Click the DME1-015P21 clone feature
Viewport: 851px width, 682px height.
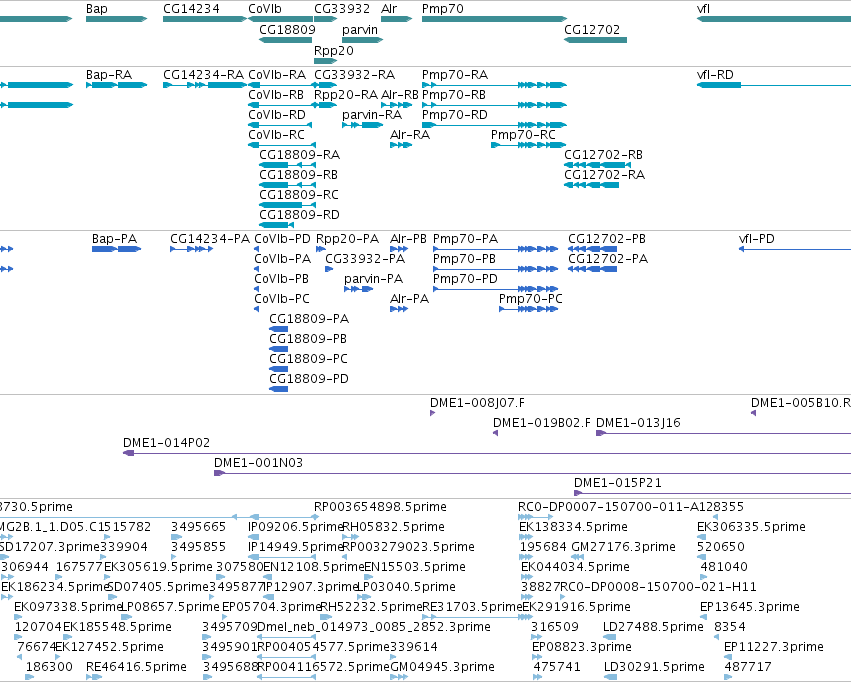click(713, 493)
